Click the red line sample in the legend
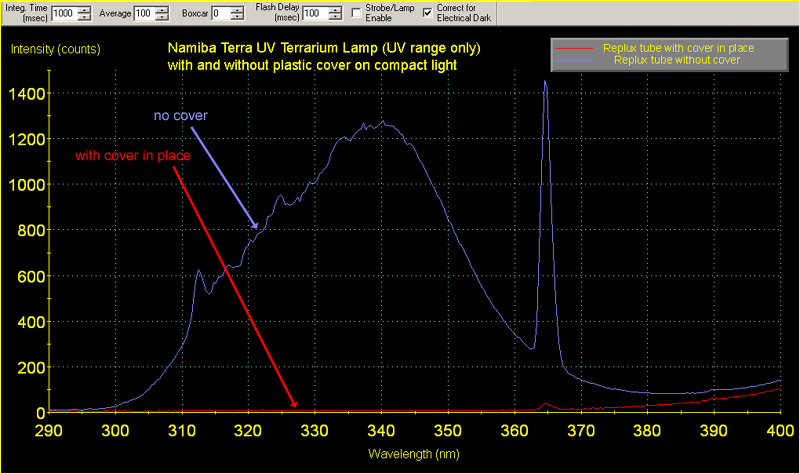This screenshot has width=800, height=474. click(x=574, y=48)
